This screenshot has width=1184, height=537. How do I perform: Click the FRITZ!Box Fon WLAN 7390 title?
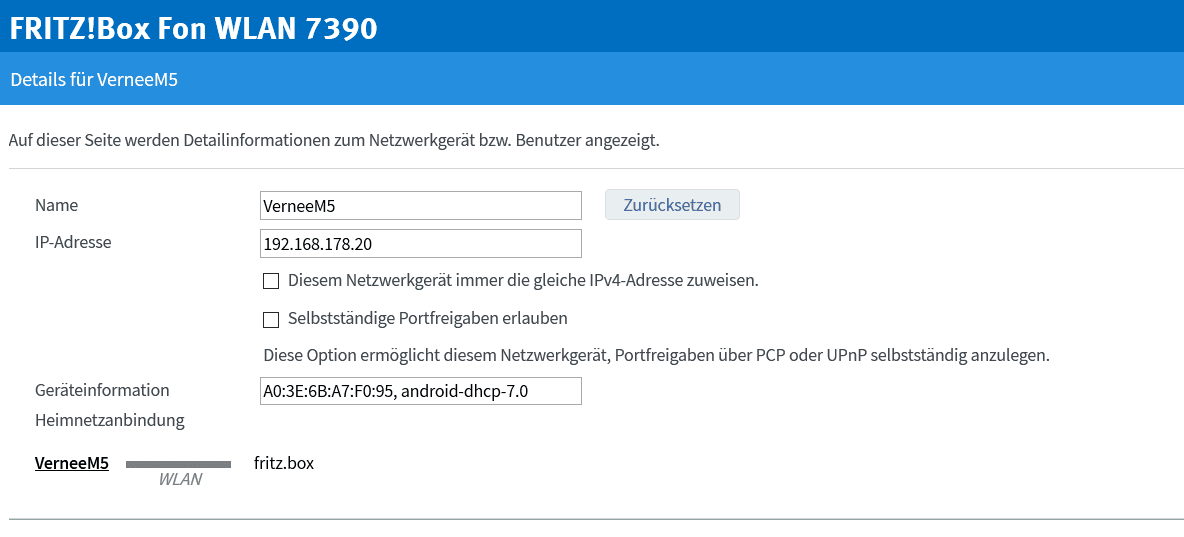[x=193, y=28]
